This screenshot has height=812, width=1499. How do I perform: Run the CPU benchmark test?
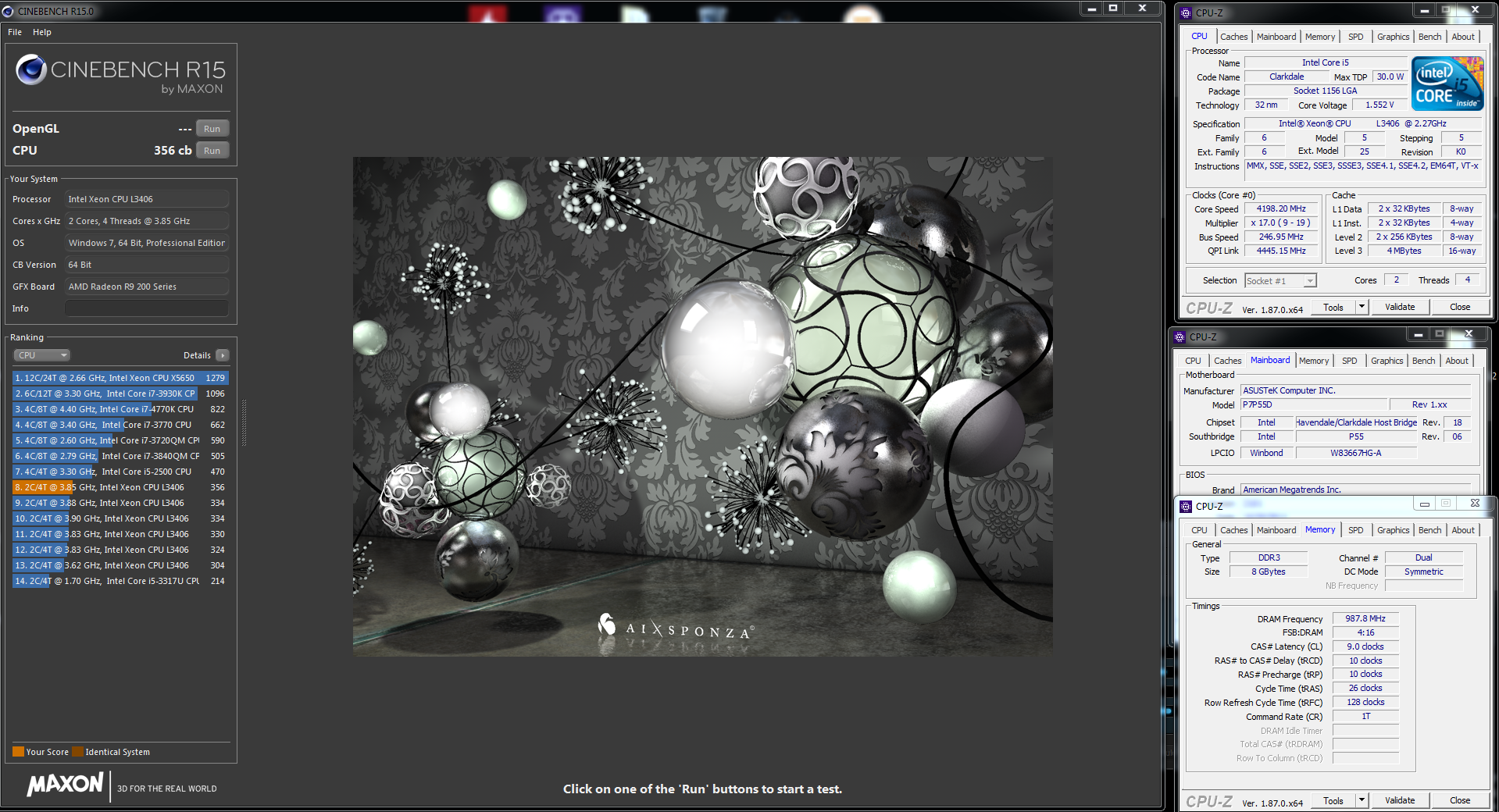pyautogui.click(x=212, y=151)
